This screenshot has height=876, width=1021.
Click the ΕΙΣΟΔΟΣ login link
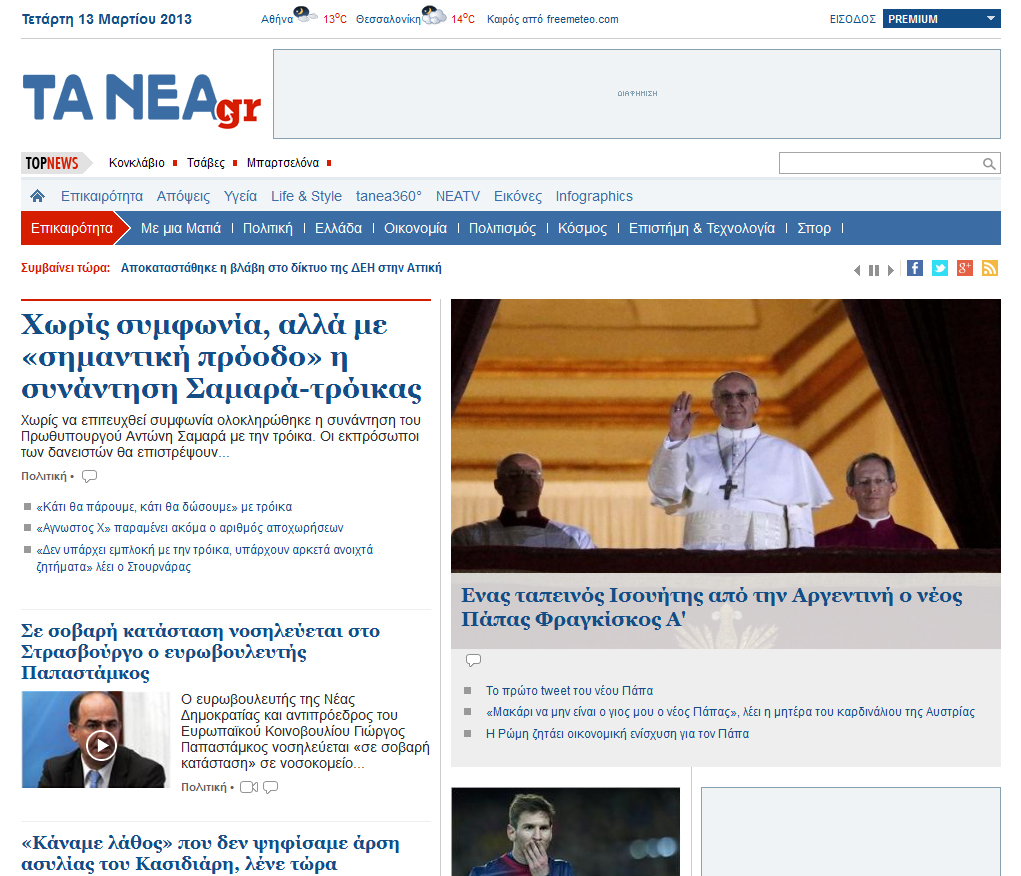coord(853,19)
